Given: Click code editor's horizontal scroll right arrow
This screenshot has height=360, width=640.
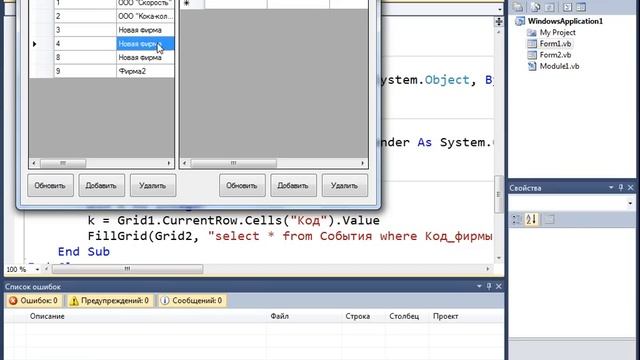Looking at the screenshot, I should coord(488,269).
